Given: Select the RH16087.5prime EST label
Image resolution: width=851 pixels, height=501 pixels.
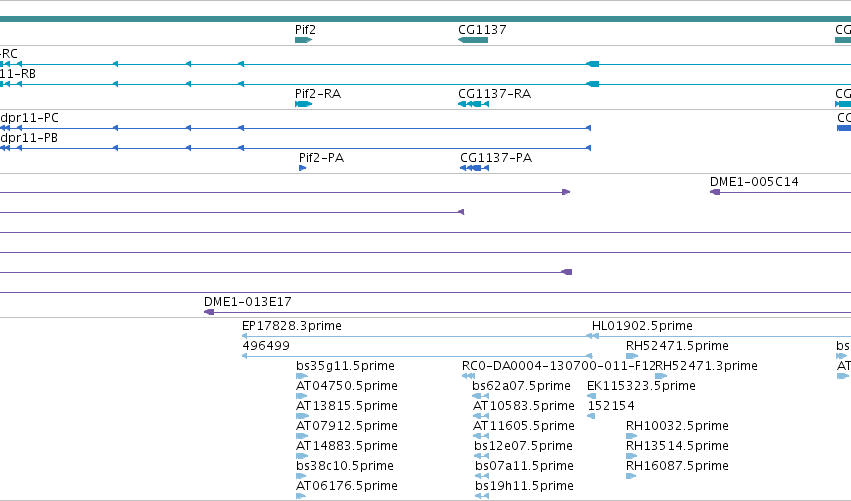Looking at the screenshot, I should pyautogui.click(x=677, y=466).
